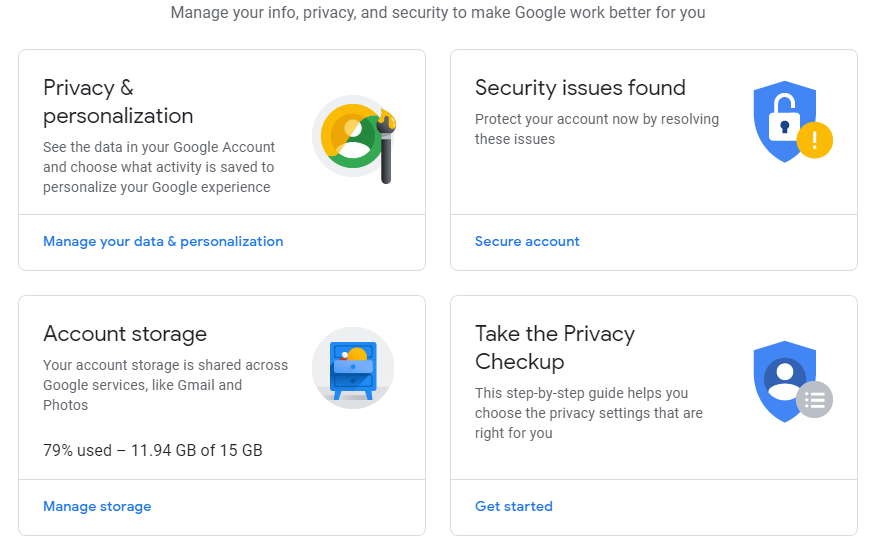Click the 'shared across Google services' description
The width and height of the screenshot is (879, 544).
point(165,385)
